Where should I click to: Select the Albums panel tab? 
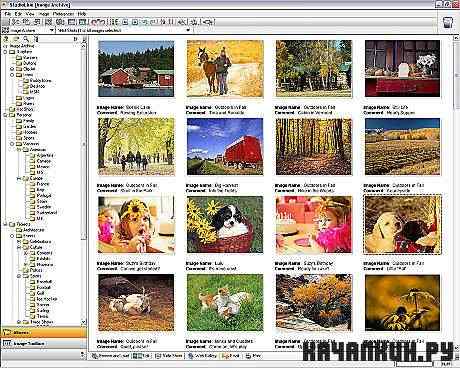pos(44,332)
